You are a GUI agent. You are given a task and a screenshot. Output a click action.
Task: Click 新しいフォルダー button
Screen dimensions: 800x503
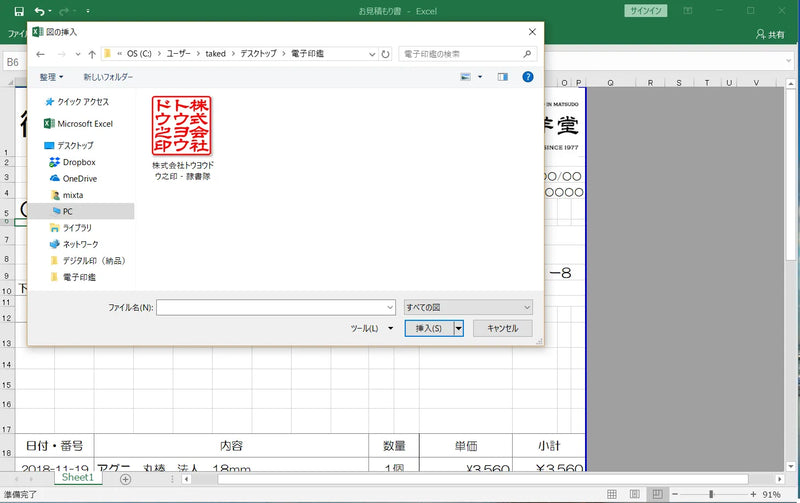(108, 77)
